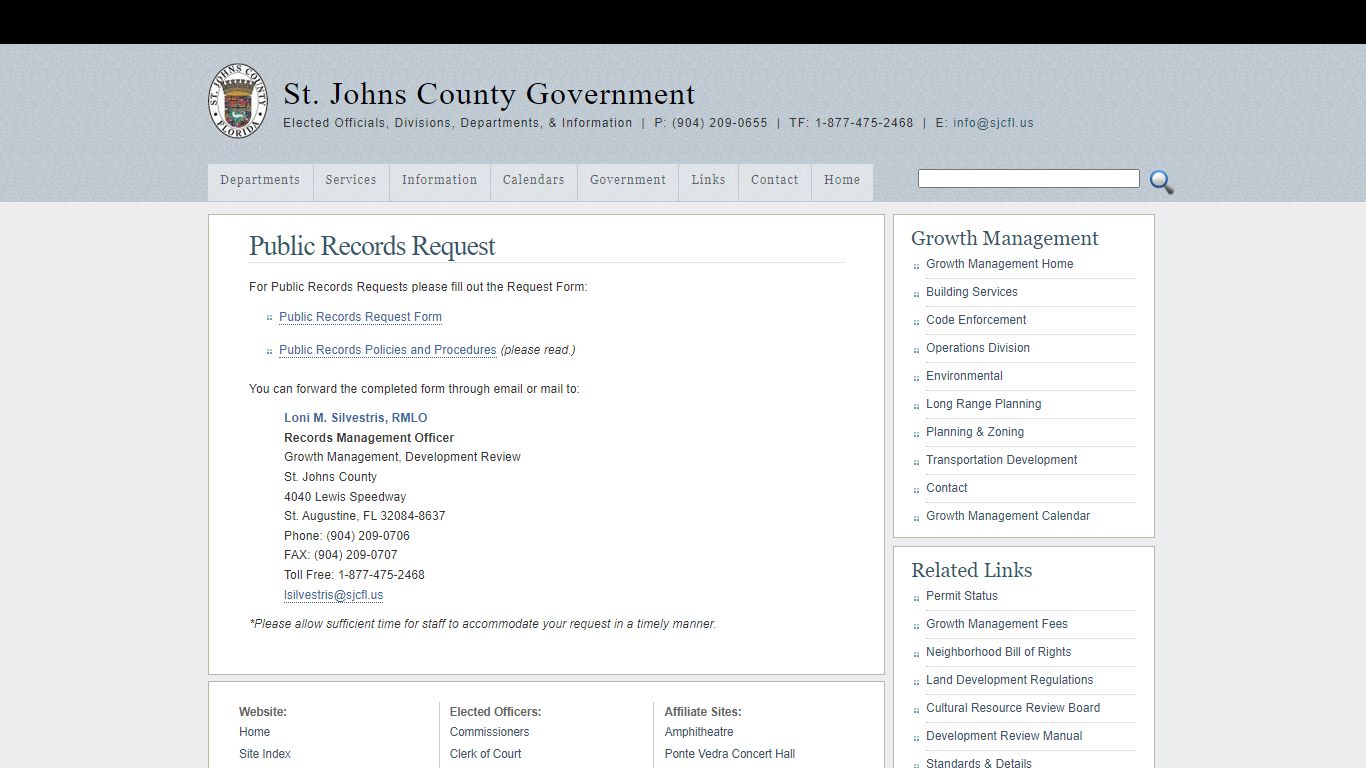The height and width of the screenshot is (768, 1366).
Task: Click the Records Management Officer title text
Action: click(x=369, y=438)
